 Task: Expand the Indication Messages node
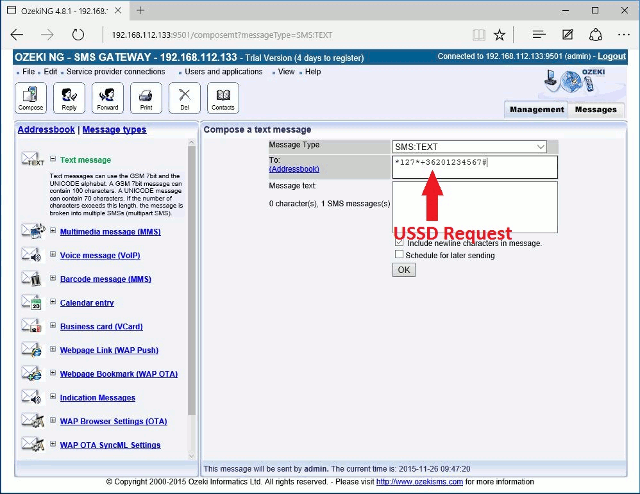click(x=53, y=396)
